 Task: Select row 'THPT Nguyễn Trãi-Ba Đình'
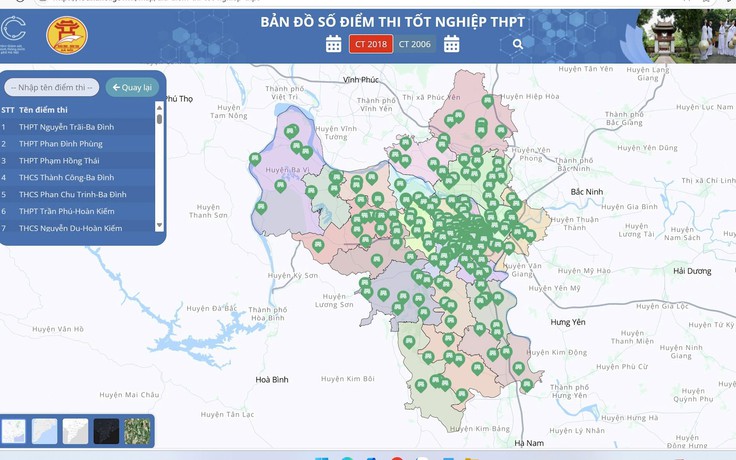coord(77,127)
